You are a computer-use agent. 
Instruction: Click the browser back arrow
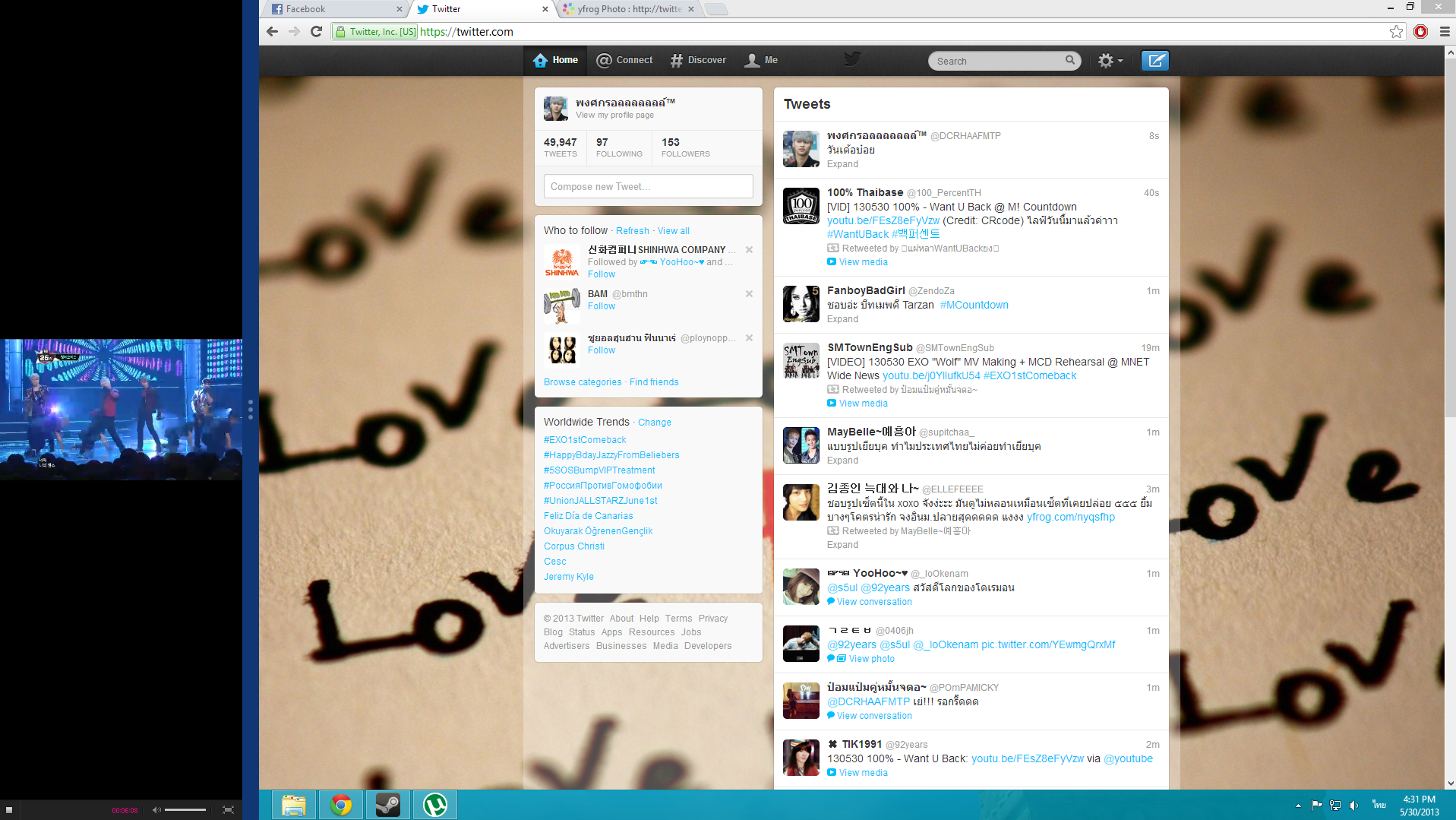click(x=273, y=31)
